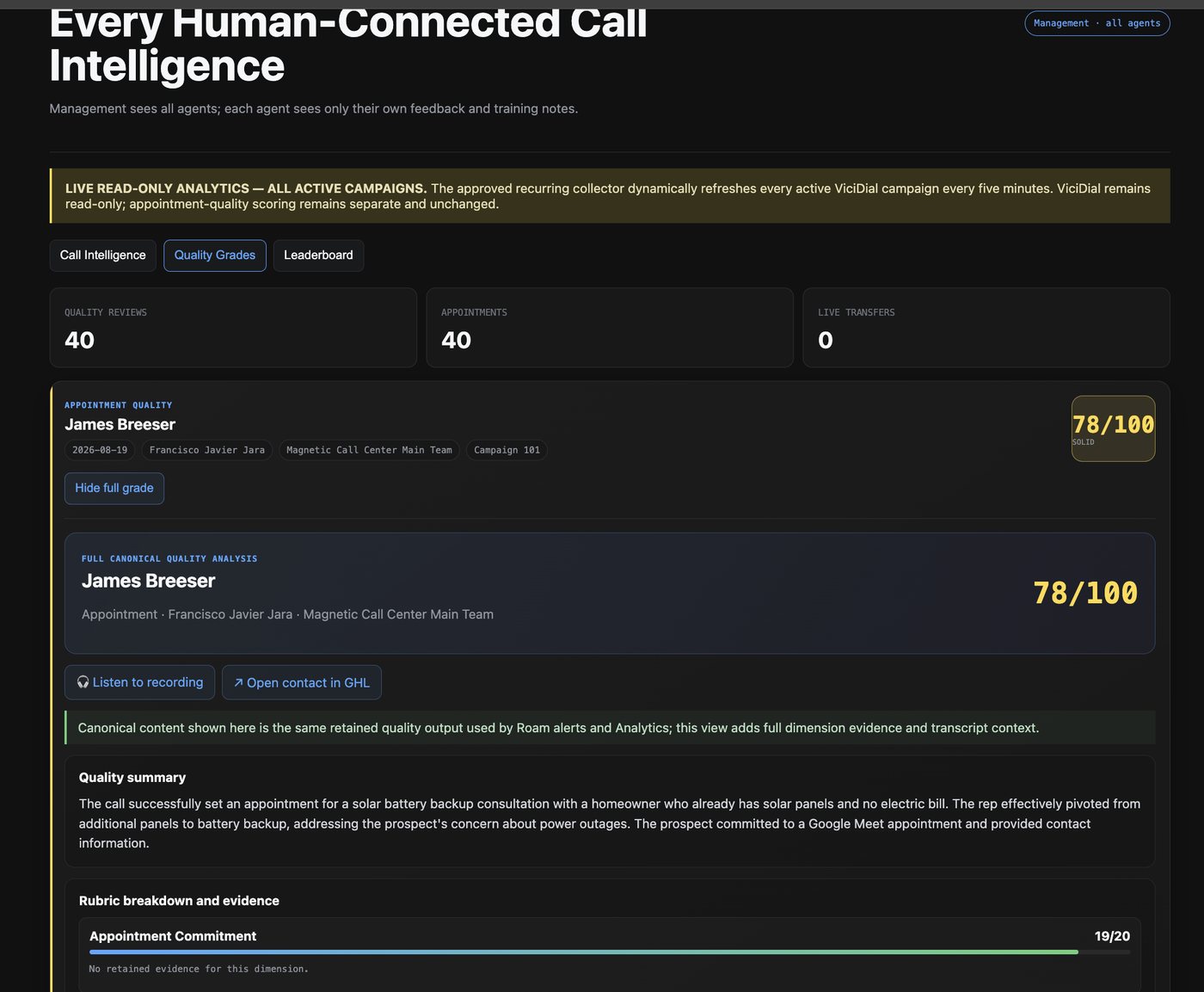Select the Appointments 40 card
The width and height of the screenshot is (1204, 992).
610,328
